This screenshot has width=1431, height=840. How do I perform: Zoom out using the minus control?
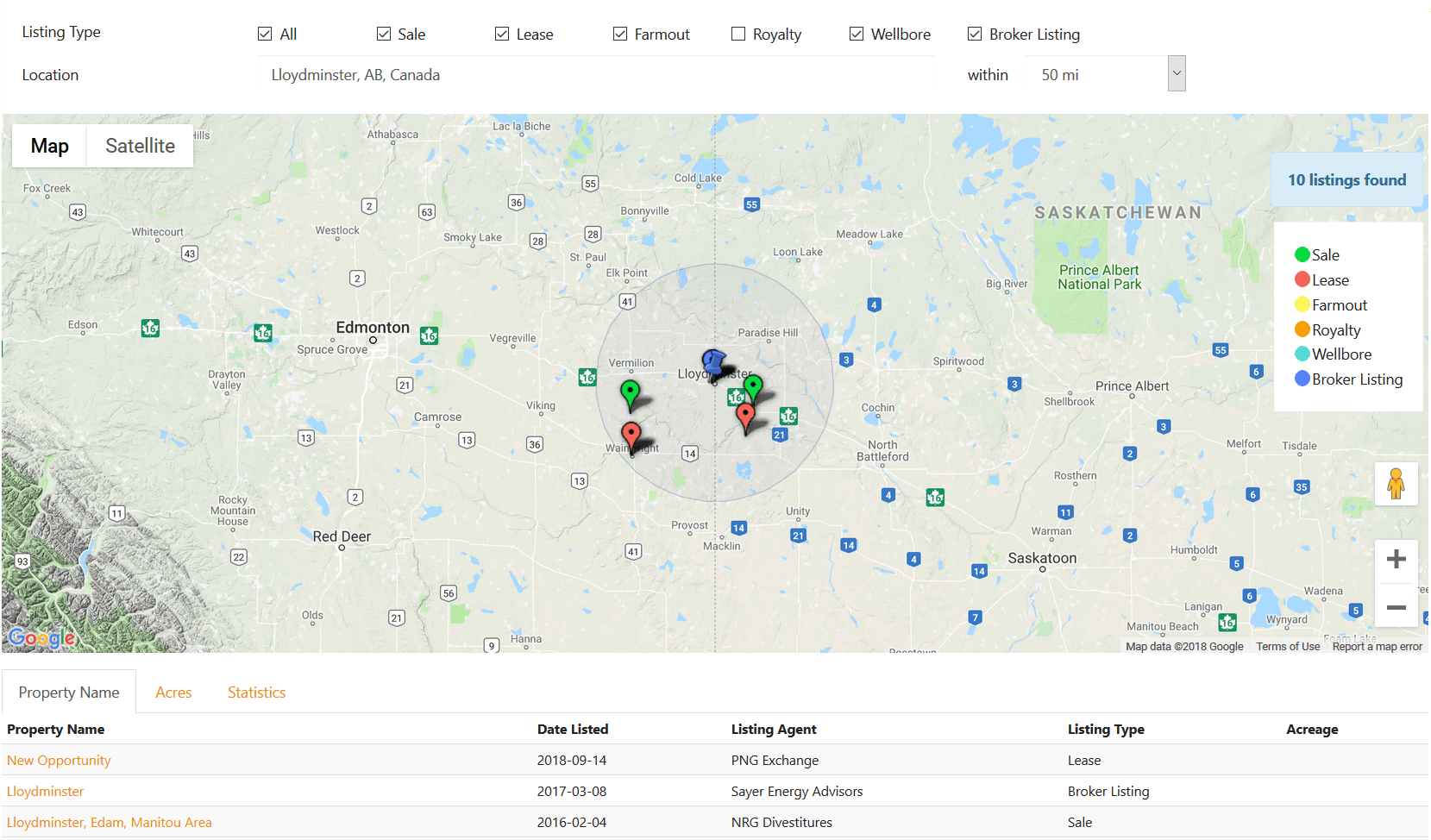[x=1396, y=607]
